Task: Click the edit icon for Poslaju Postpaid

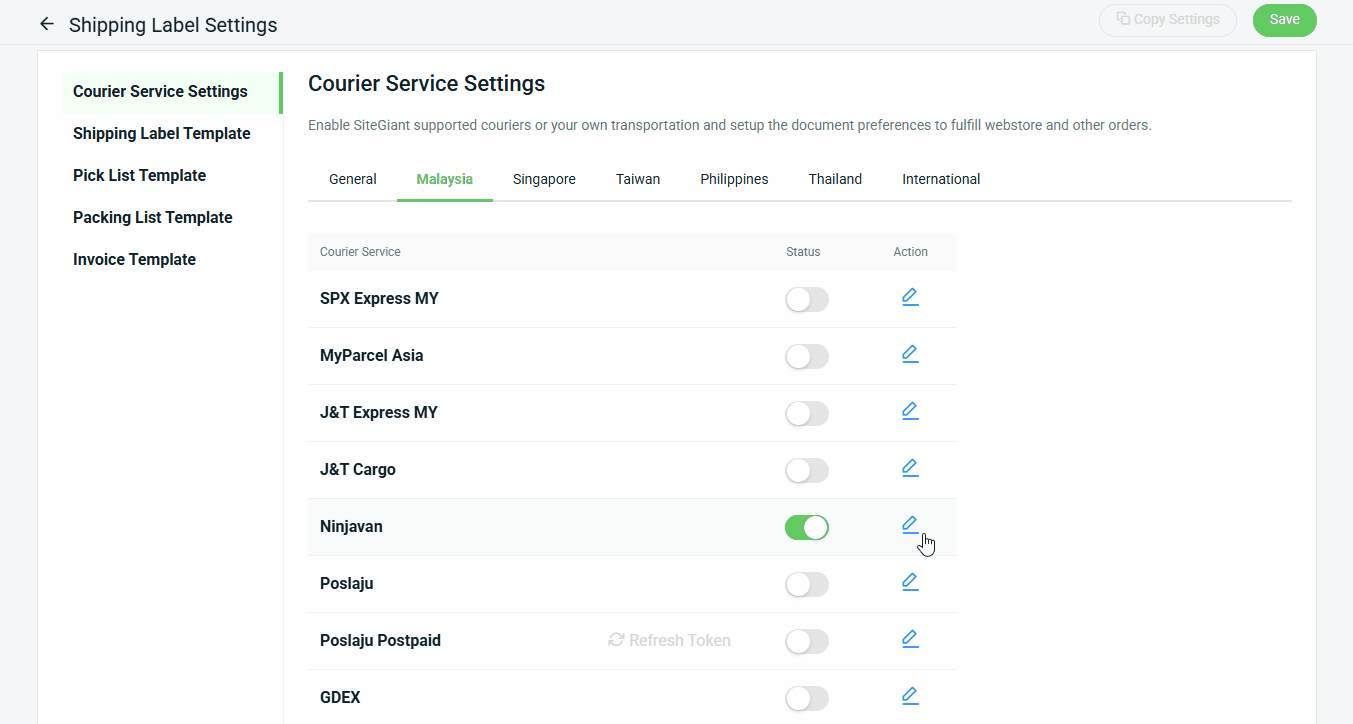Action: pyautogui.click(x=910, y=639)
